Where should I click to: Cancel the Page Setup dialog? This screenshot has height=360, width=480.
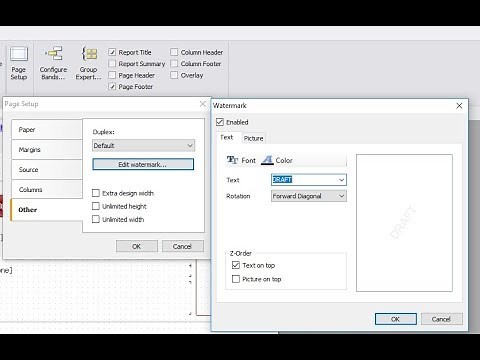[182, 246]
